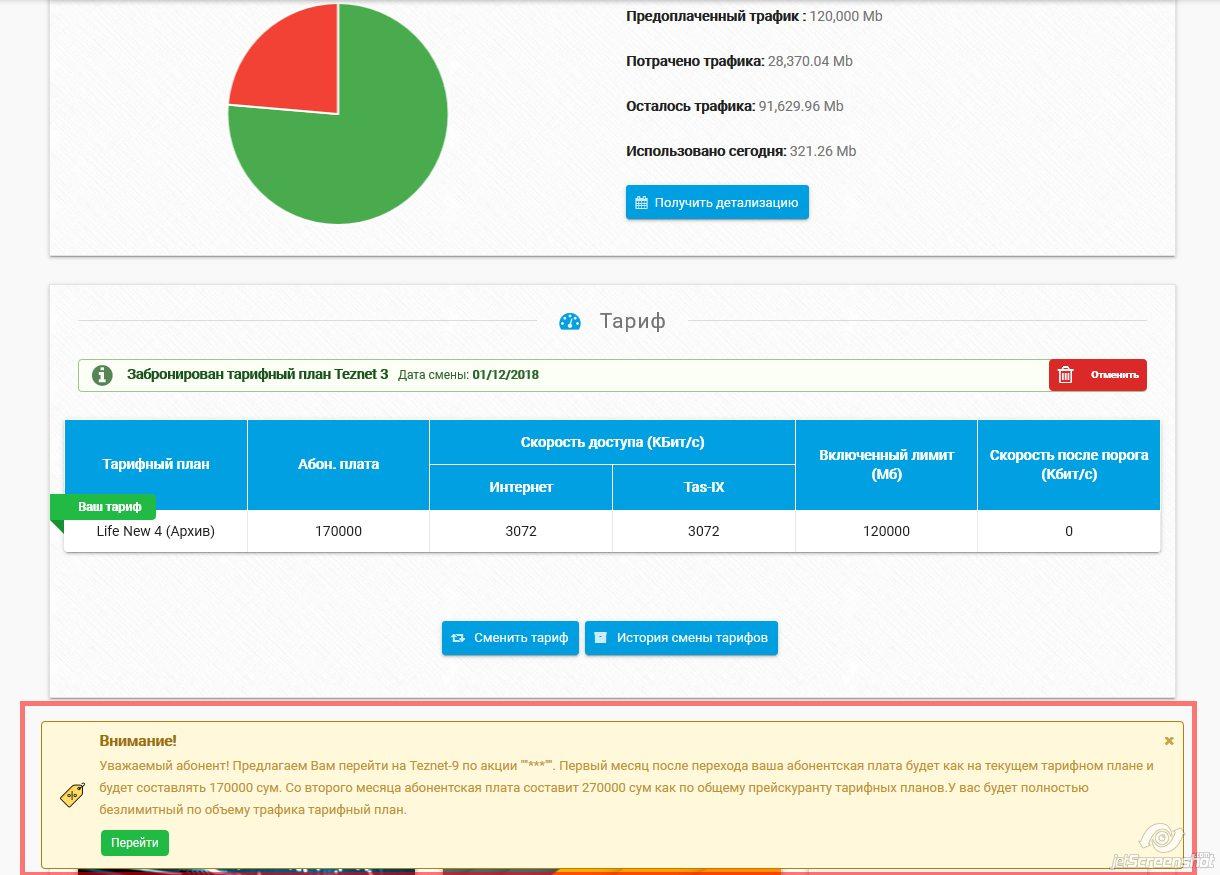
Task: Click the speedometer icon beside Тариф heading
Action: tap(570, 322)
